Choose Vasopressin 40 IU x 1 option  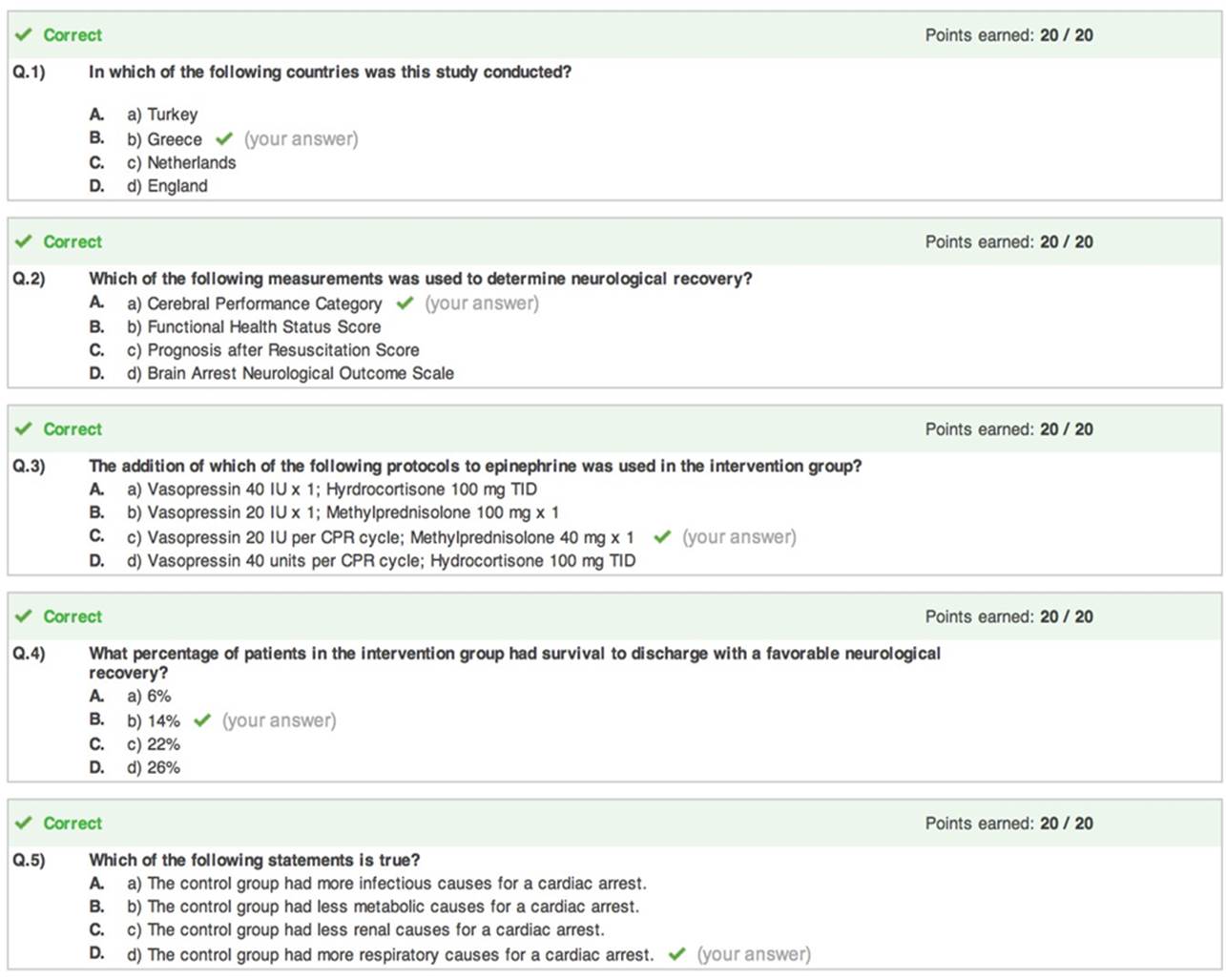coord(332,490)
